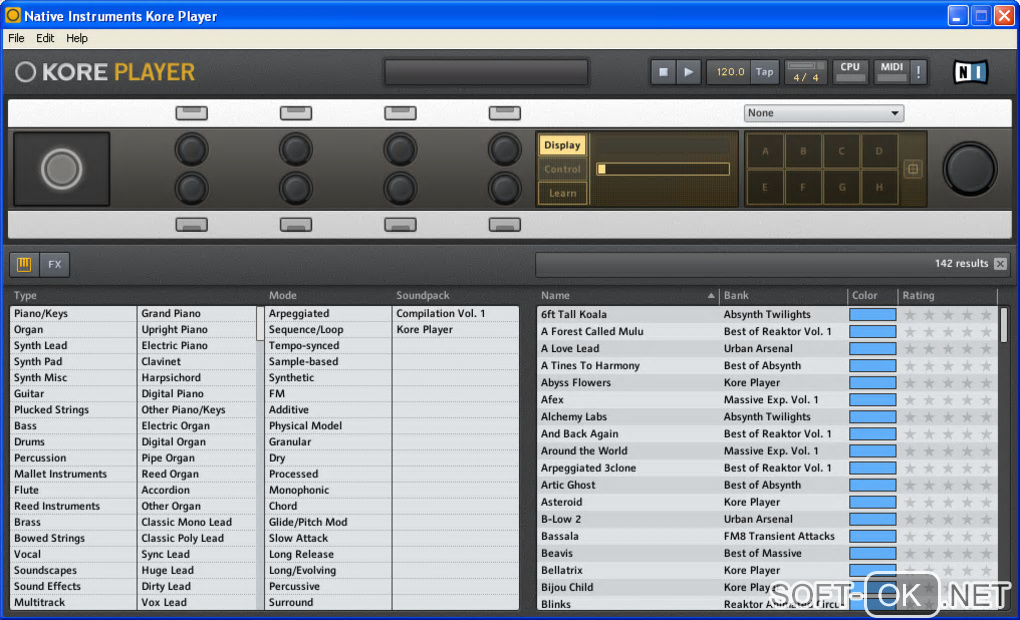Sort results by Color column header
The height and width of the screenshot is (620, 1020).
(x=872, y=295)
